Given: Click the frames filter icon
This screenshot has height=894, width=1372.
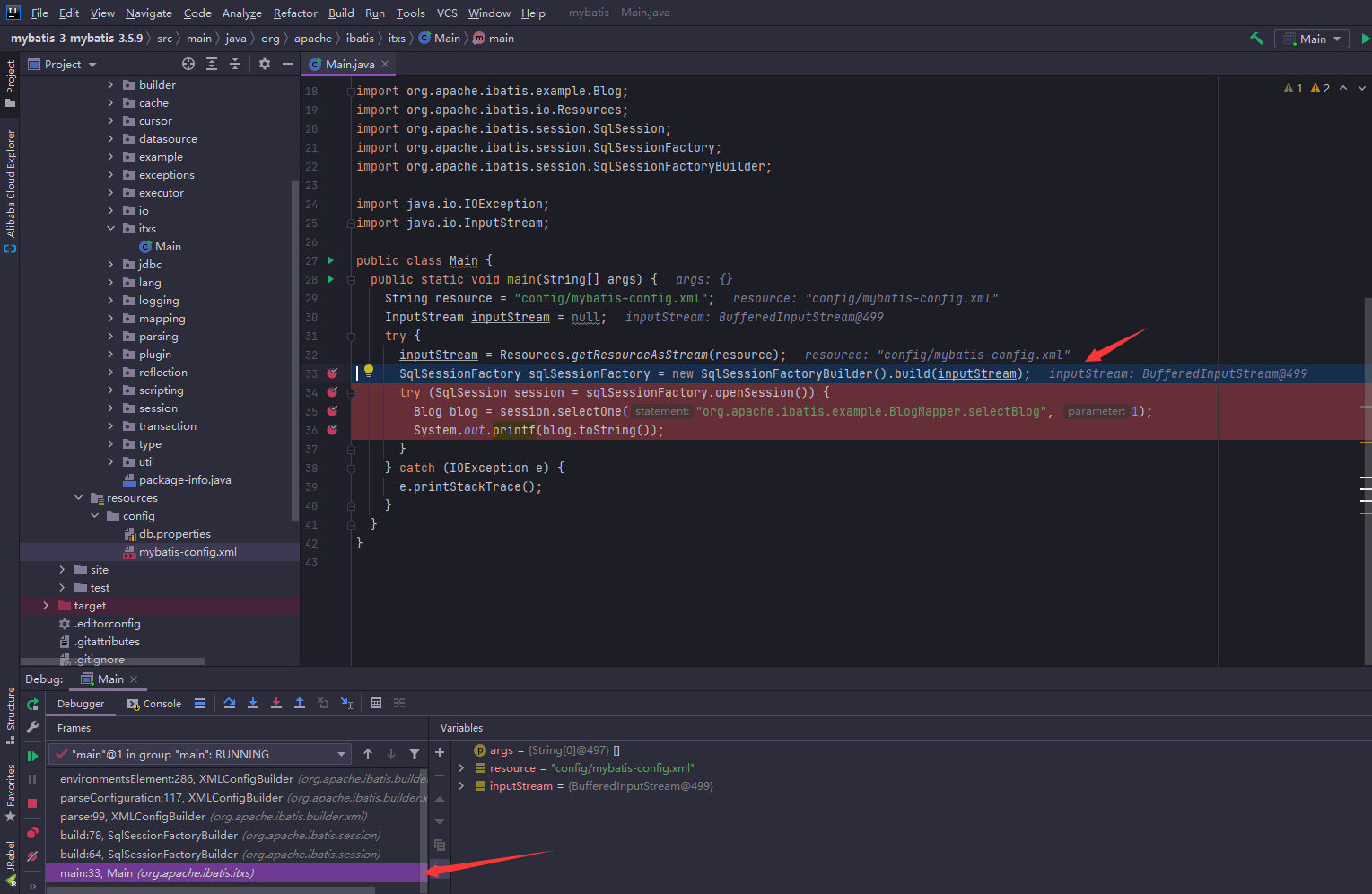Looking at the screenshot, I should click(415, 754).
